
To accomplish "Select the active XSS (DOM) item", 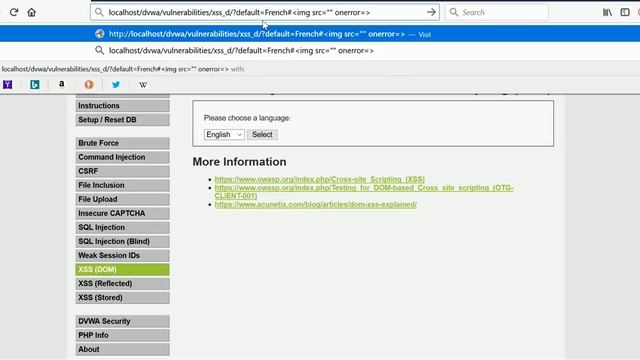I will (x=122, y=270).
